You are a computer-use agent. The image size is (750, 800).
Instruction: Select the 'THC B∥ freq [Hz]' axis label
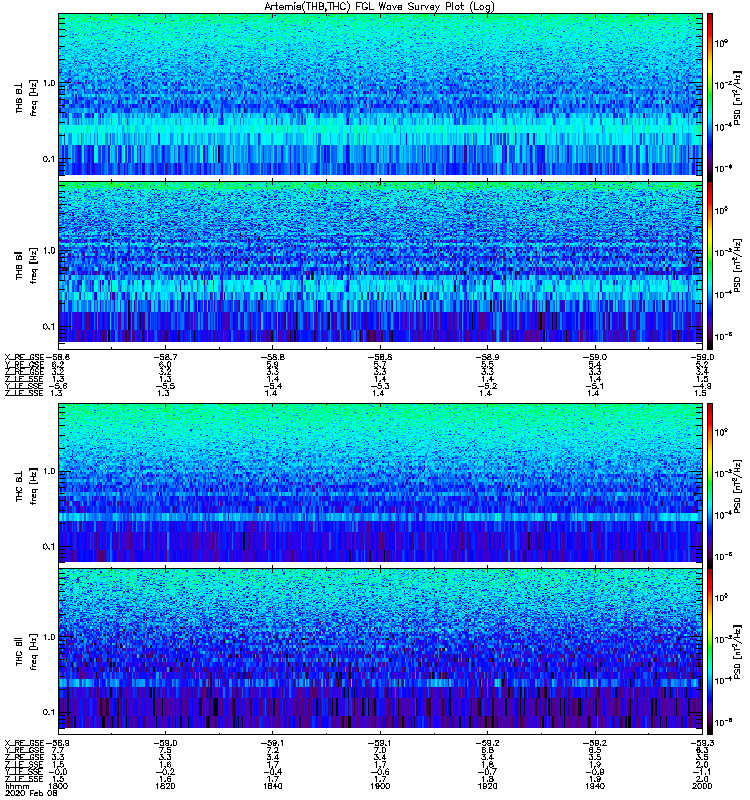(27, 652)
